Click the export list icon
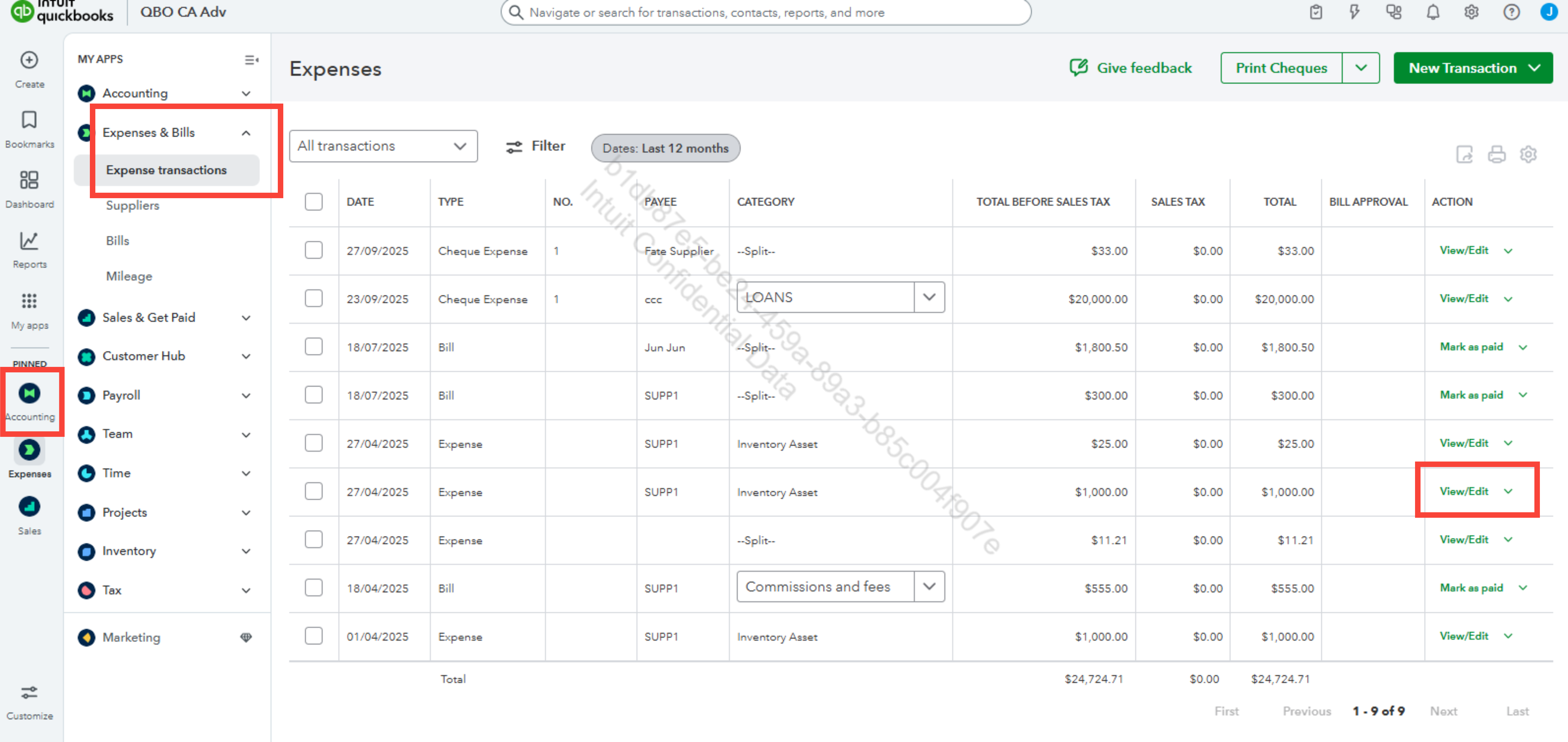 pos(1464,154)
